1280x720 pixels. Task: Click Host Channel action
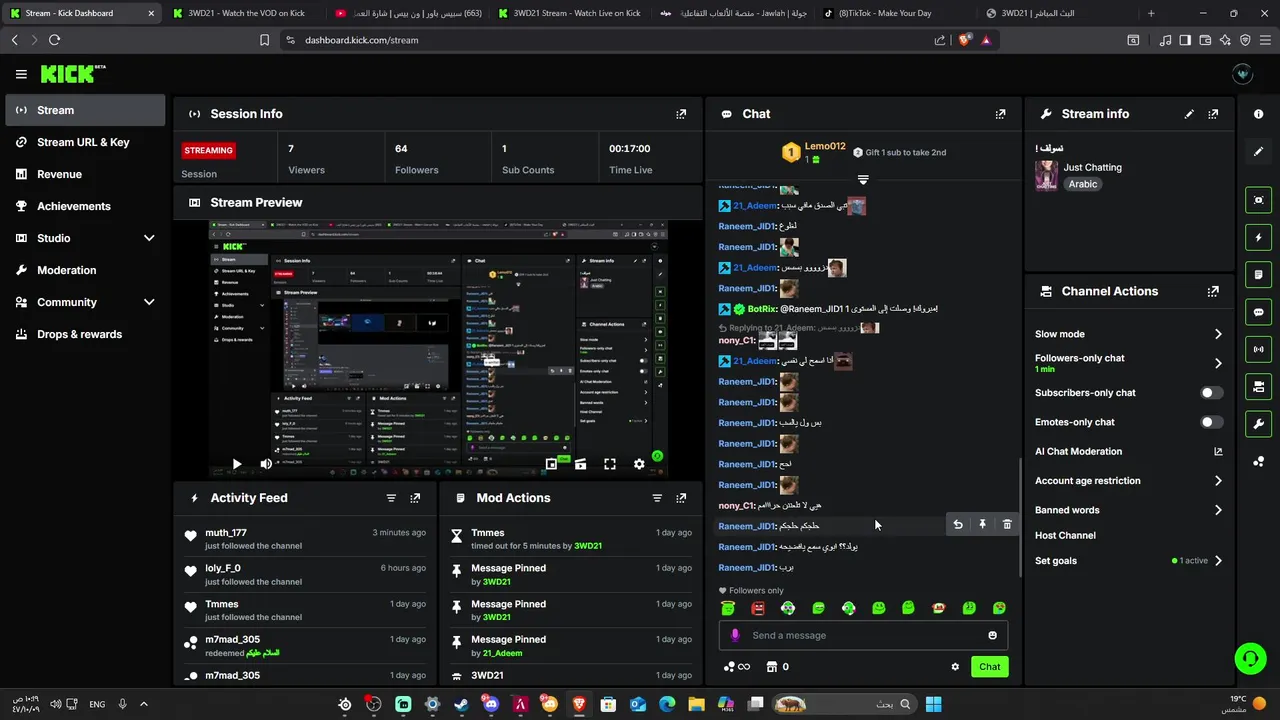(1065, 535)
